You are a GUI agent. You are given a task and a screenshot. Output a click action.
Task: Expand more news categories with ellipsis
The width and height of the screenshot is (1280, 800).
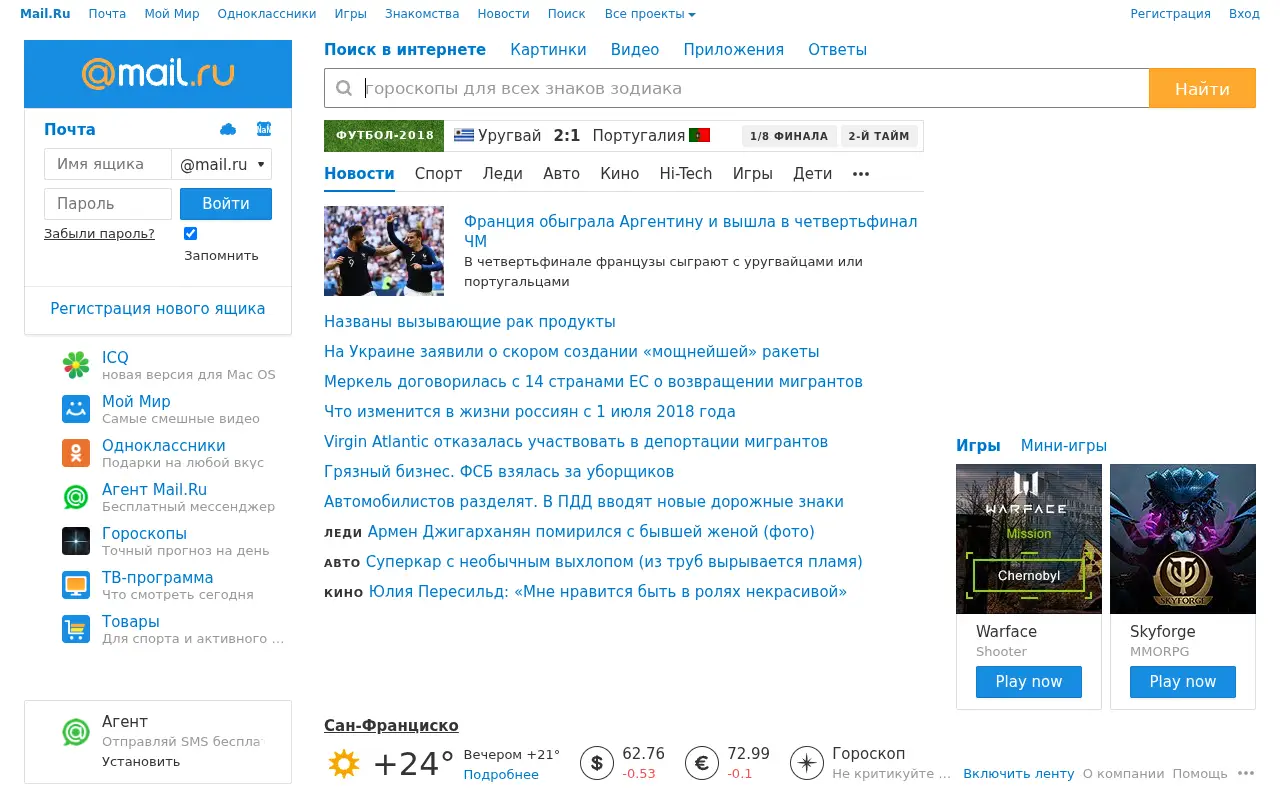click(861, 174)
